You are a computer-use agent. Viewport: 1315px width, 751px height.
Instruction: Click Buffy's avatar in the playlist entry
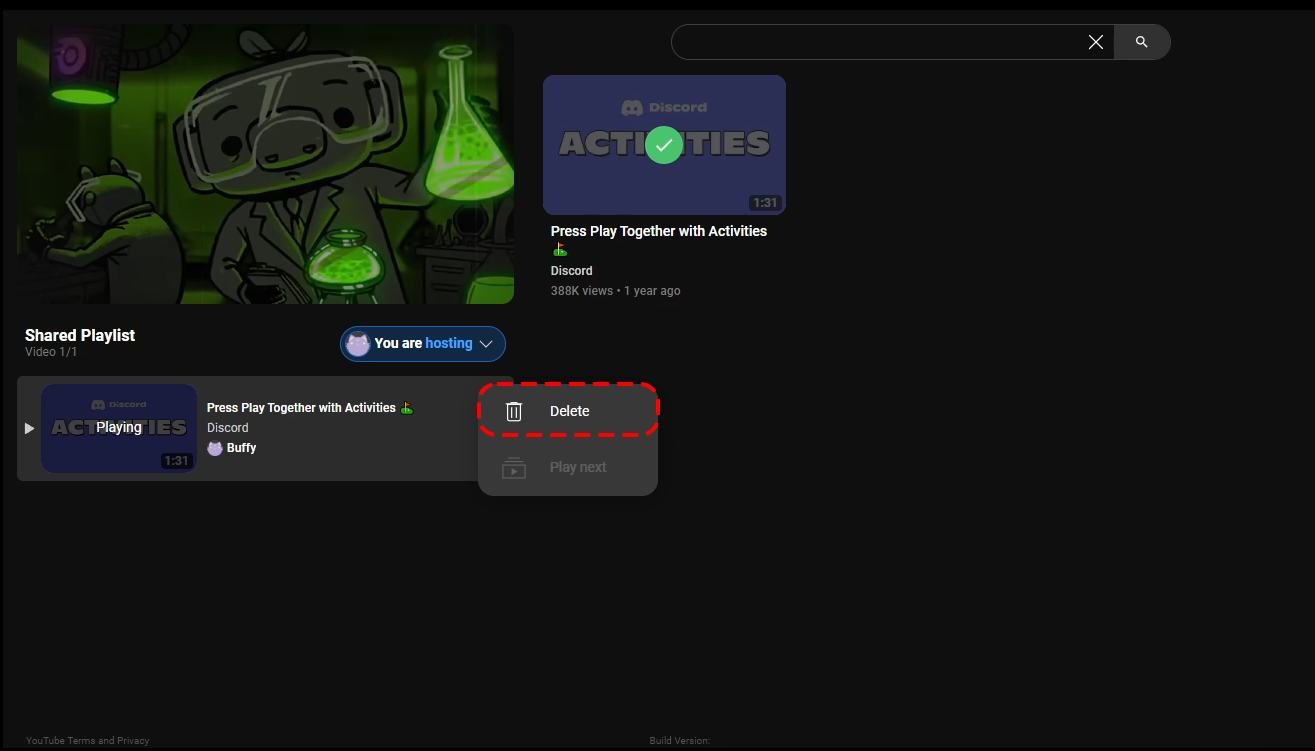click(x=215, y=448)
